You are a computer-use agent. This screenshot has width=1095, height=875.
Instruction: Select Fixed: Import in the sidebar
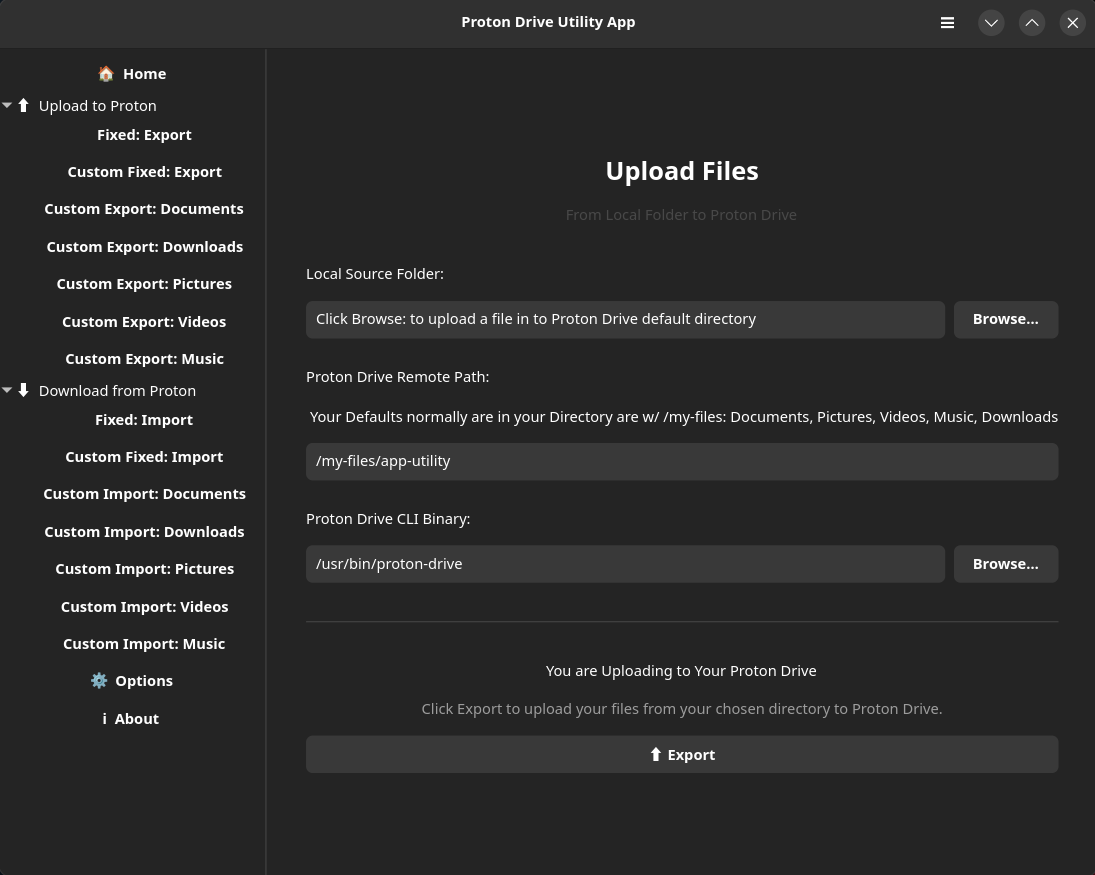(144, 420)
